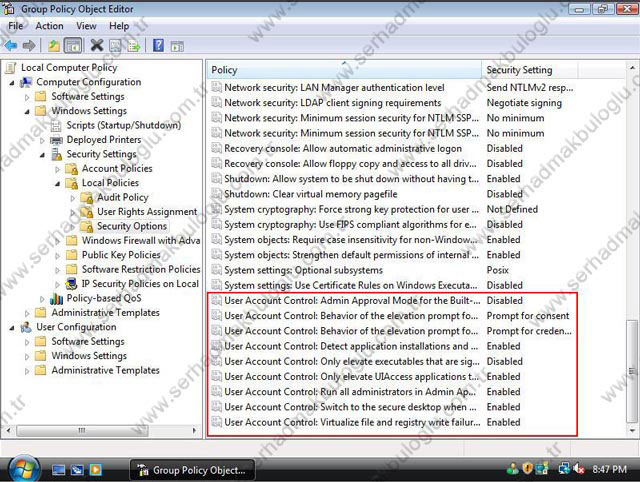Expand the Deployed Printers node
This screenshot has height=482, width=640.
(x=42, y=141)
